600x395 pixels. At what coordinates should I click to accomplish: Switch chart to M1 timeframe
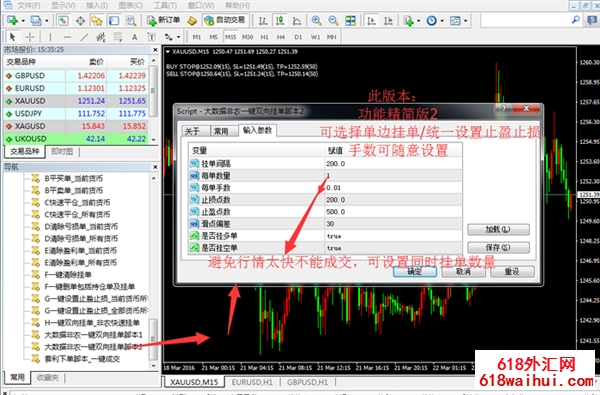coord(196,37)
